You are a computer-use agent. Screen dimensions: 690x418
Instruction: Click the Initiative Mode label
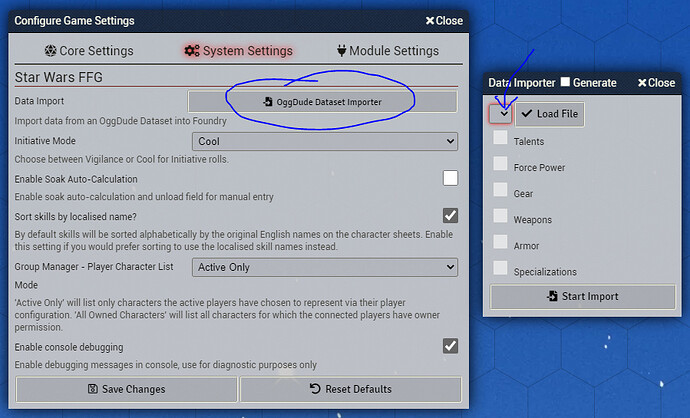click(x=45, y=141)
